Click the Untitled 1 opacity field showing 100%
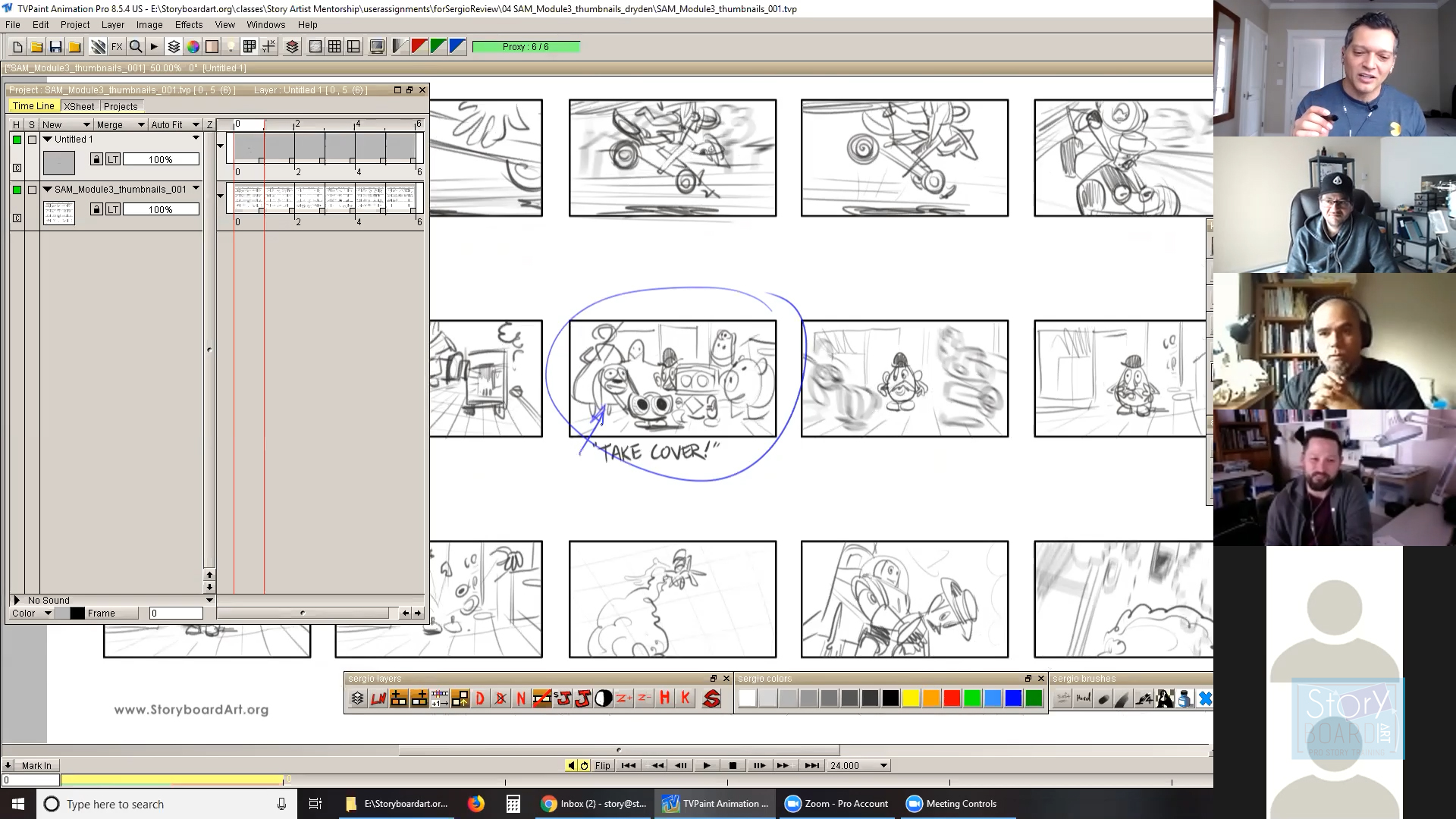 point(161,159)
